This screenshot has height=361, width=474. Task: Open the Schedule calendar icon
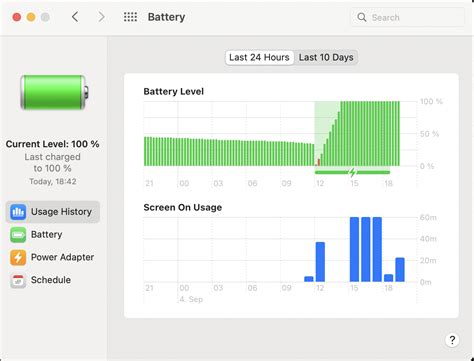[18, 280]
